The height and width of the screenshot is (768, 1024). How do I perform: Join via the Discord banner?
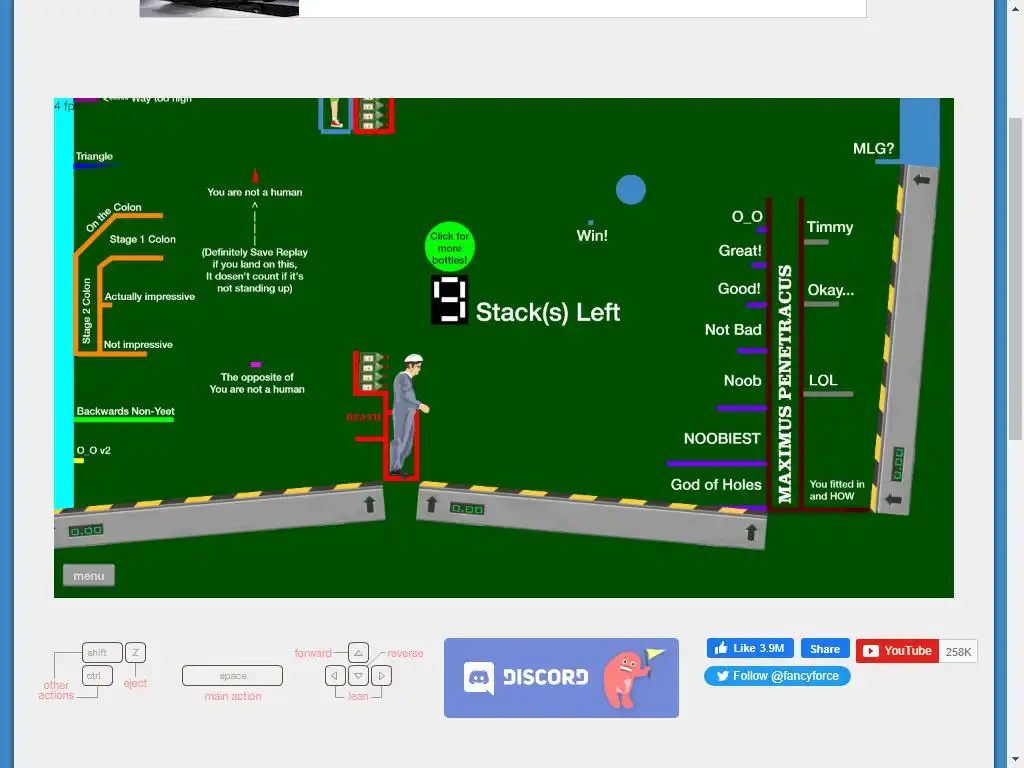tap(561, 677)
